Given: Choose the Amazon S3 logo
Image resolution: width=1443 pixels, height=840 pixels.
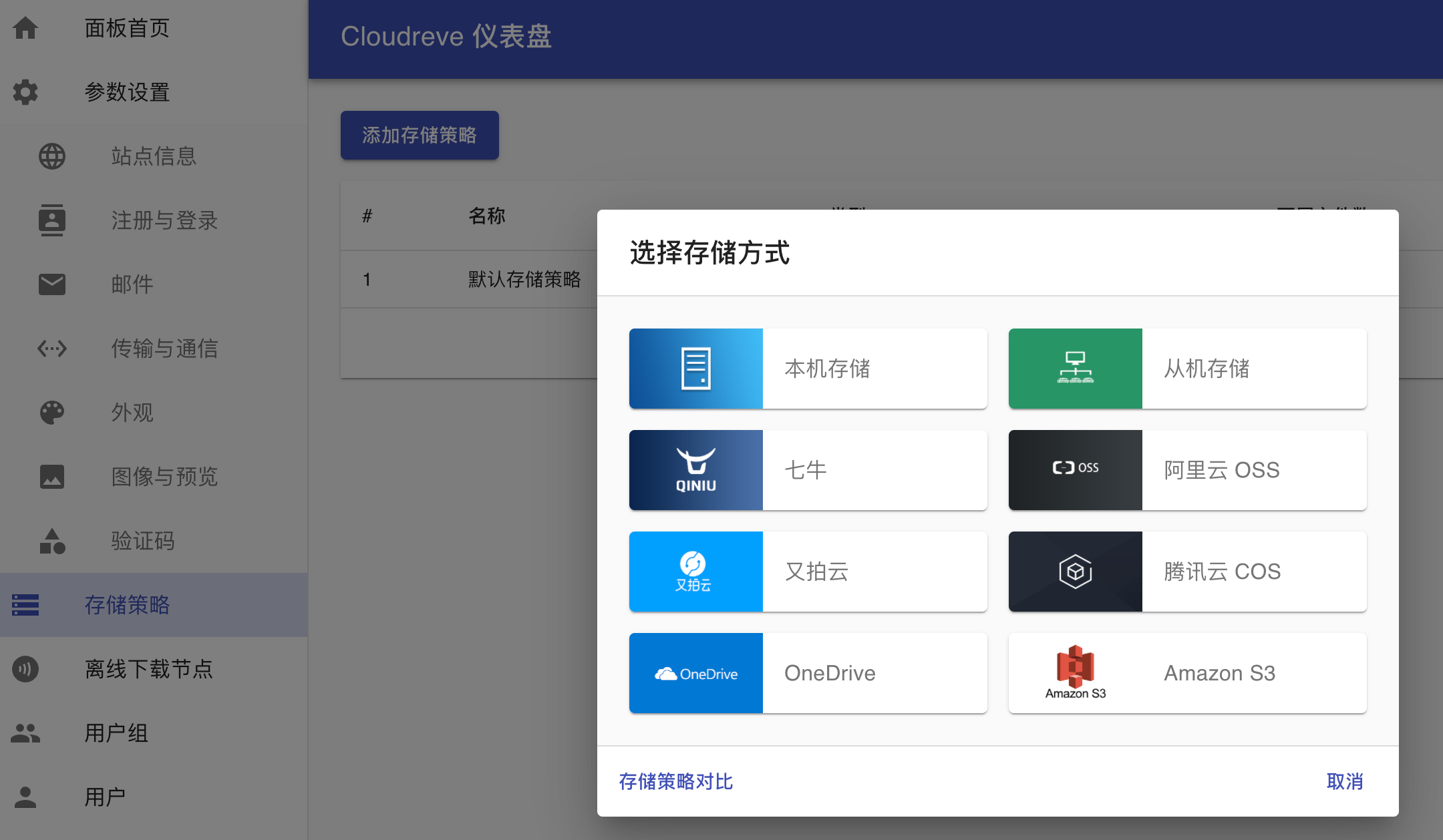Looking at the screenshot, I should tap(1075, 673).
